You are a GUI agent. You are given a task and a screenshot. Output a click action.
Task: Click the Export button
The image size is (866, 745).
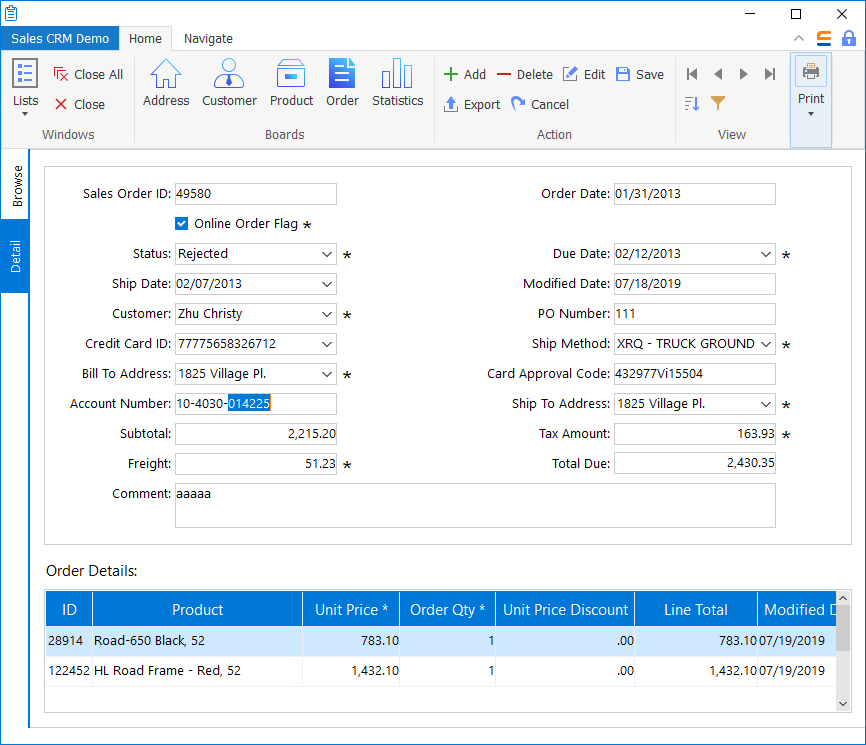click(472, 104)
